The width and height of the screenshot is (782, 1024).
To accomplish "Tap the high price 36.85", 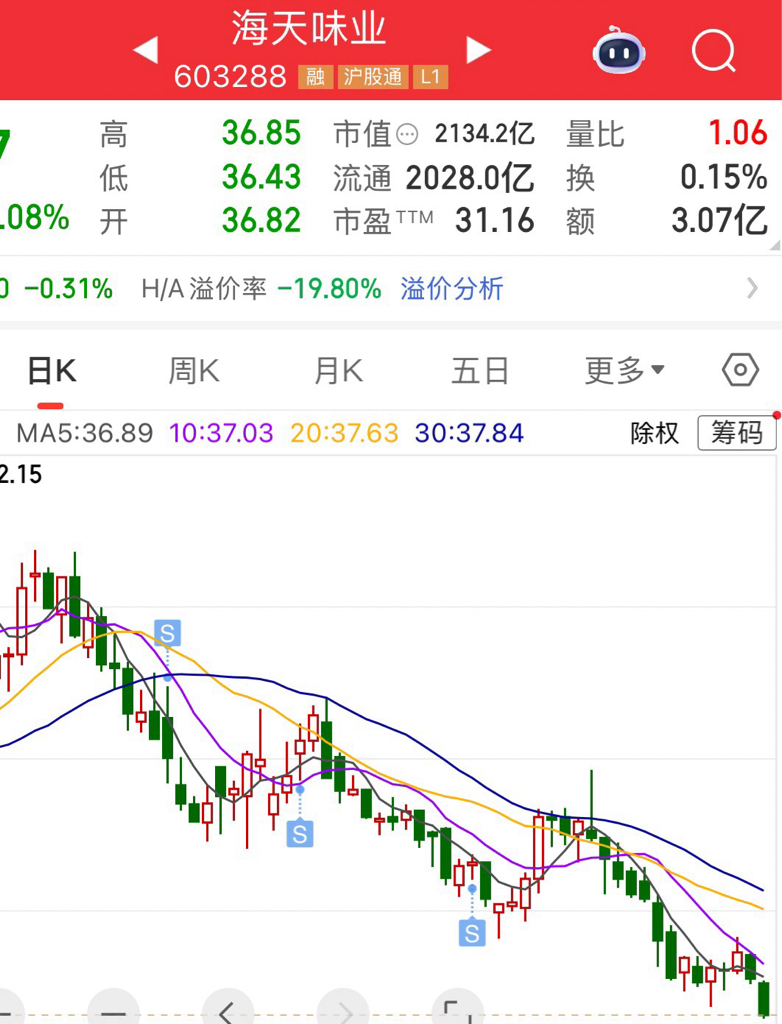I will (x=261, y=133).
